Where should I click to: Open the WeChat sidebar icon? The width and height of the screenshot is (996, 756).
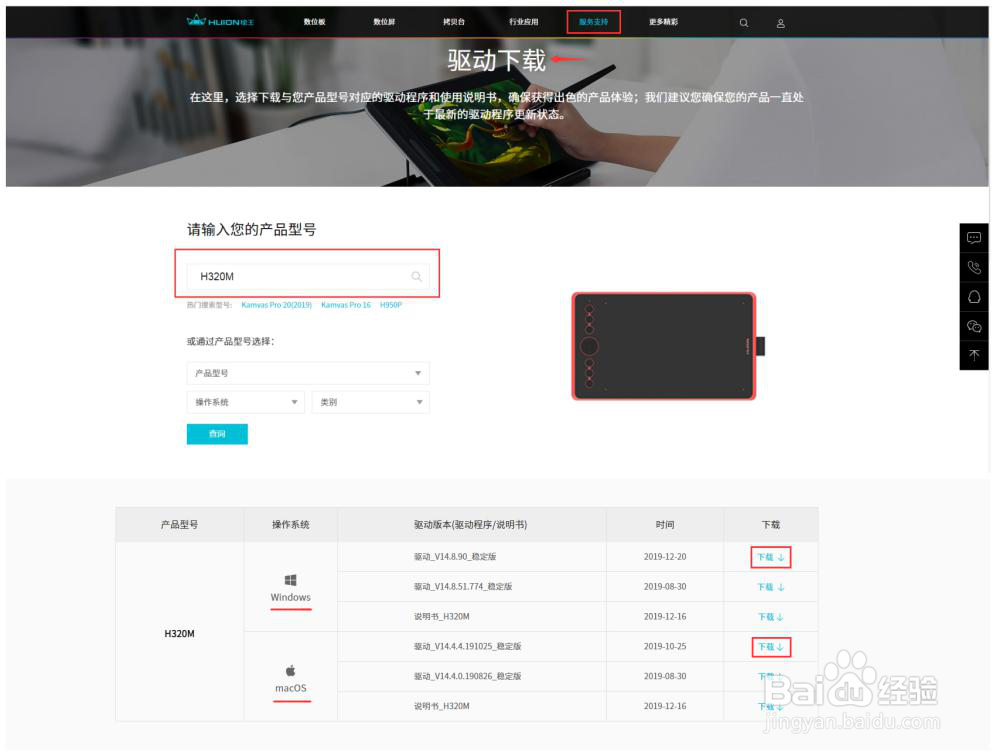[974, 326]
